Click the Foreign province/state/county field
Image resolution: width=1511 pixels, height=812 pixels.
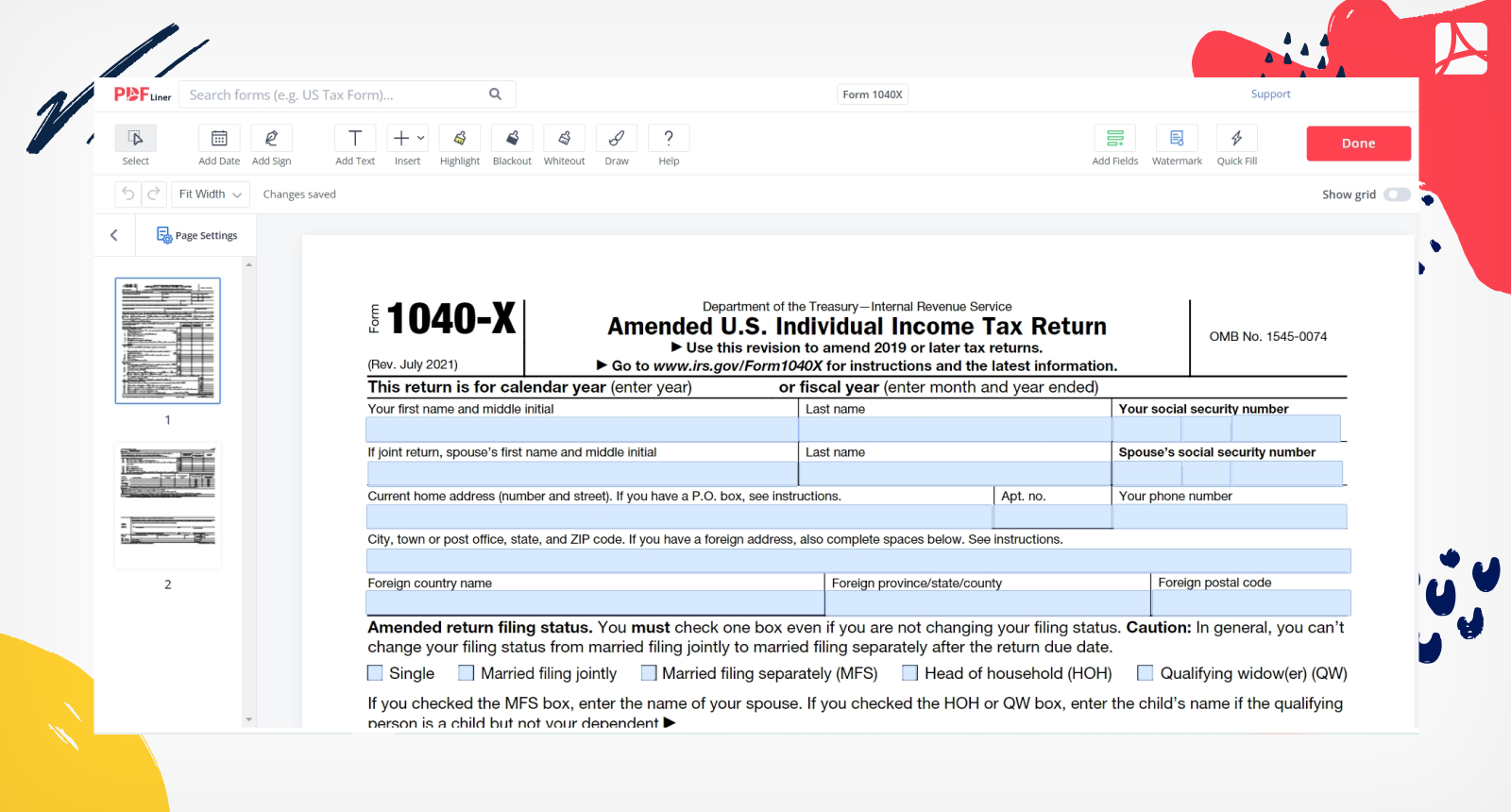pyautogui.click(x=988, y=603)
